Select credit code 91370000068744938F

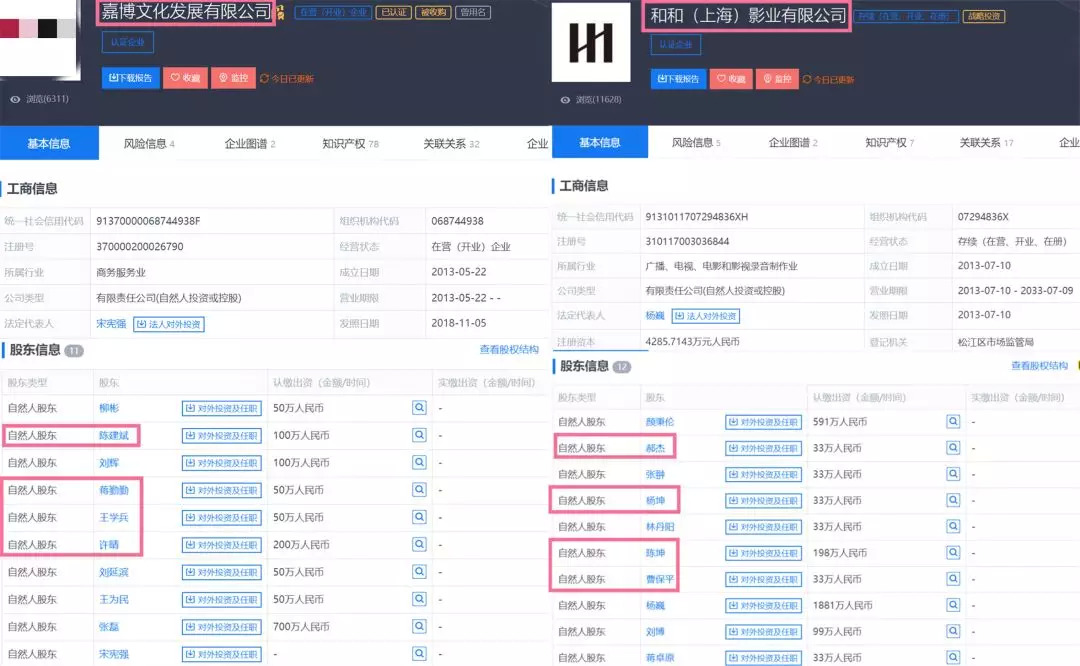pyautogui.click(x=148, y=221)
